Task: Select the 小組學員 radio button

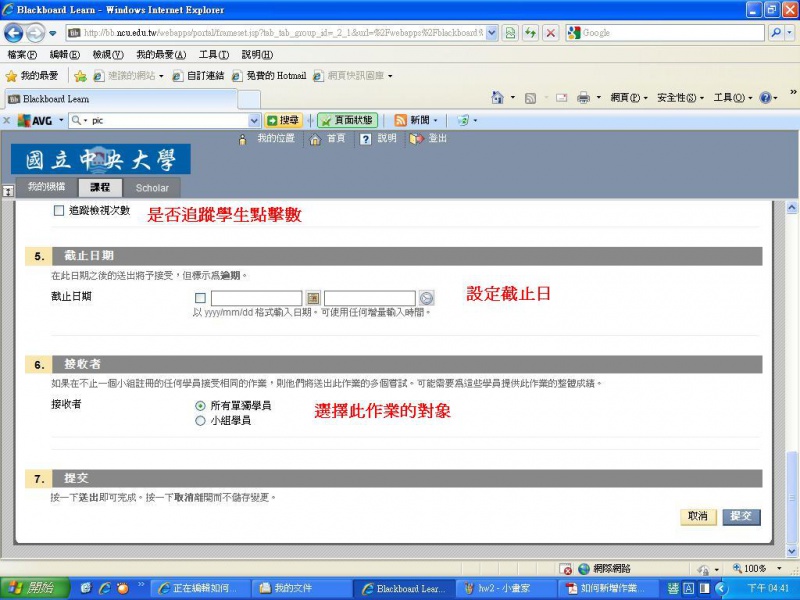Action: coord(200,421)
